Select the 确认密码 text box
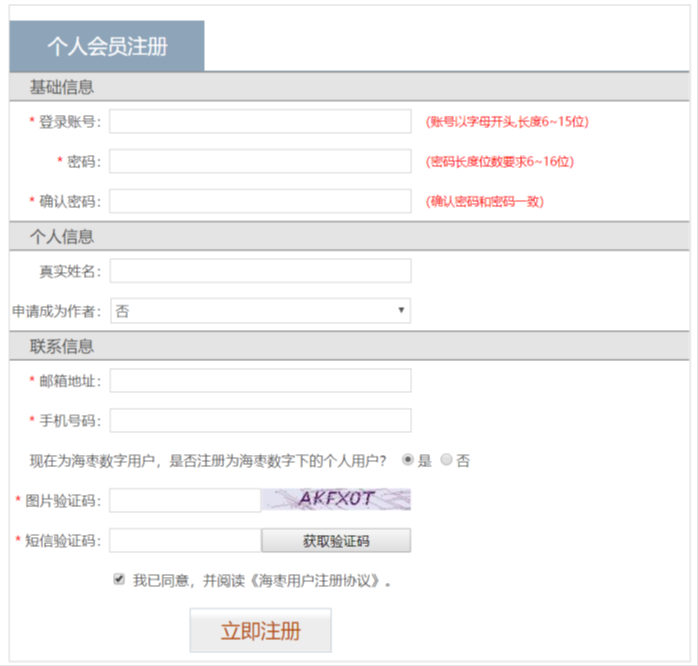 [x=260, y=201]
